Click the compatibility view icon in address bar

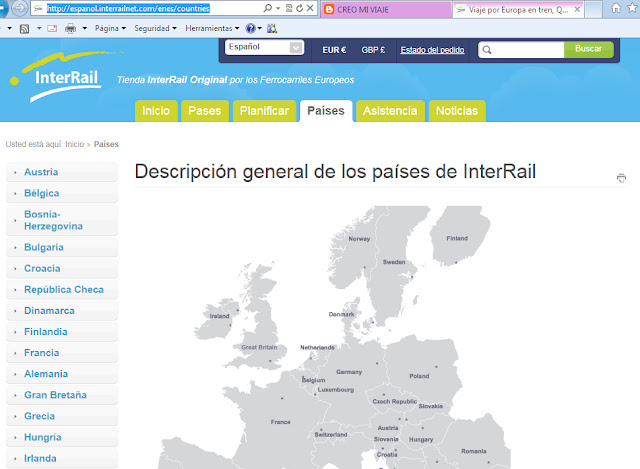coord(289,8)
